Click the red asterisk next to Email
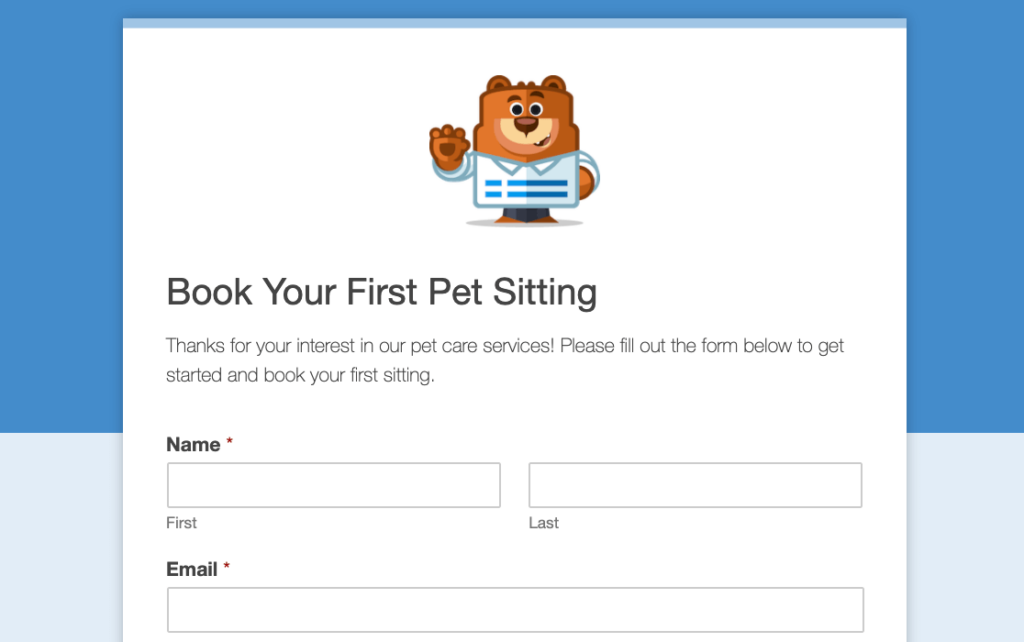1024x642 pixels. (x=229, y=564)
